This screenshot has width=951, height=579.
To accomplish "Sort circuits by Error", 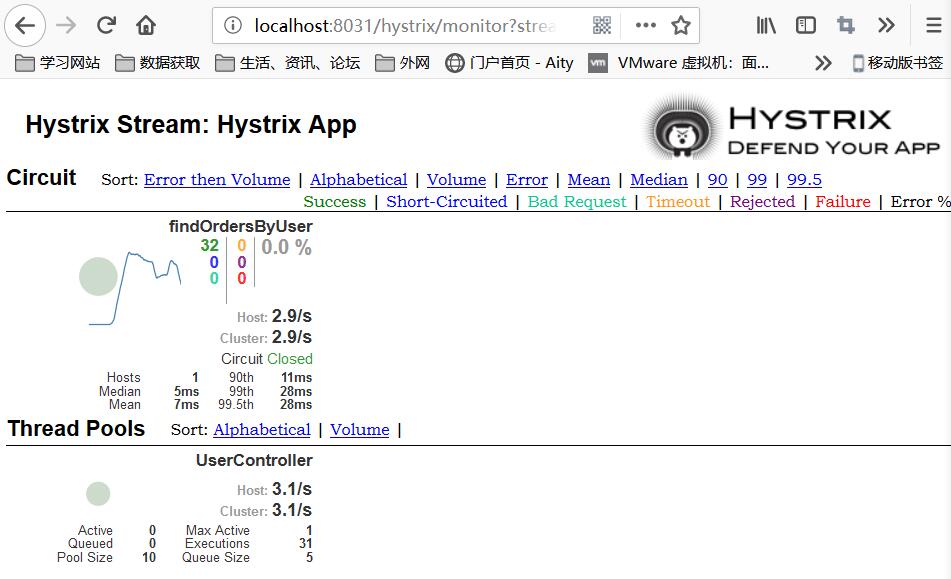I will coord(526,180).
